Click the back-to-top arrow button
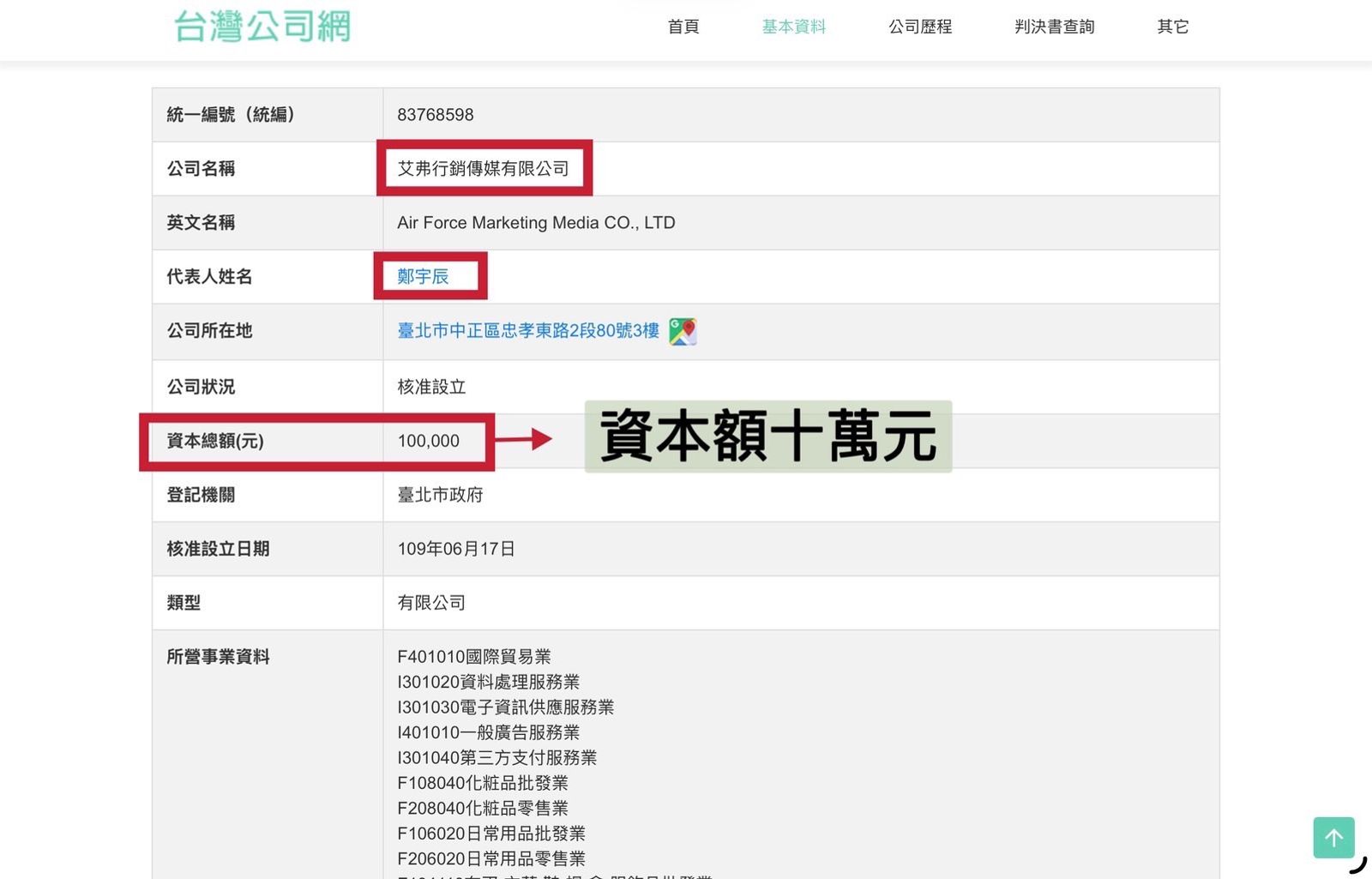Screen dimensions: 1372x879 tap(1333, 838)
